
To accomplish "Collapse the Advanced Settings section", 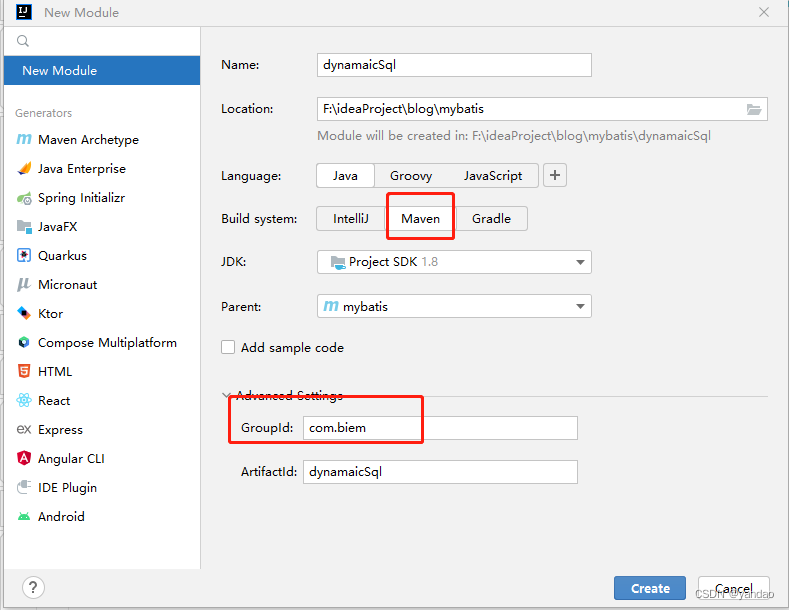I will (226, 396).
